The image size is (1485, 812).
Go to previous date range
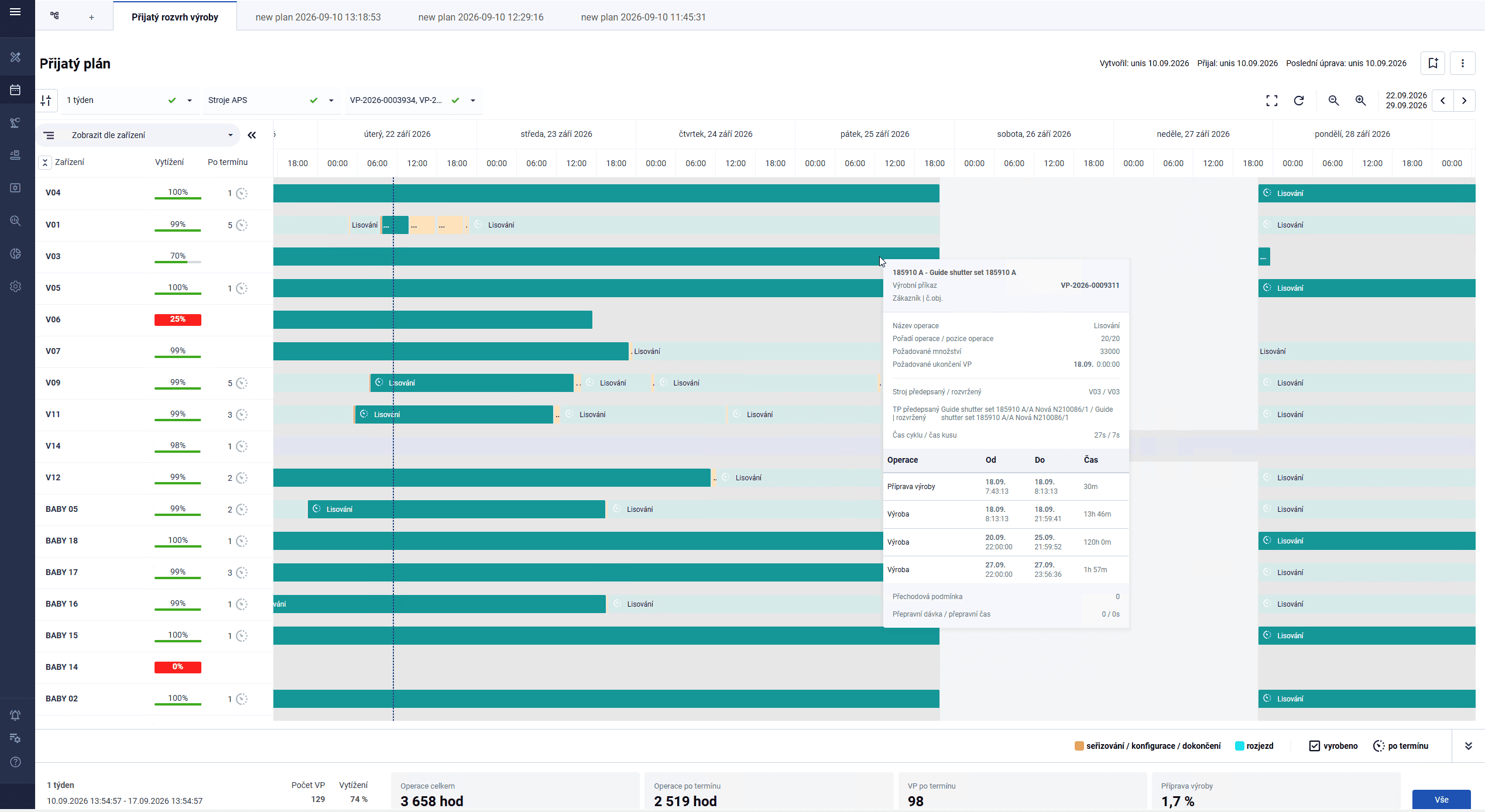click(x=1443, y=101)
